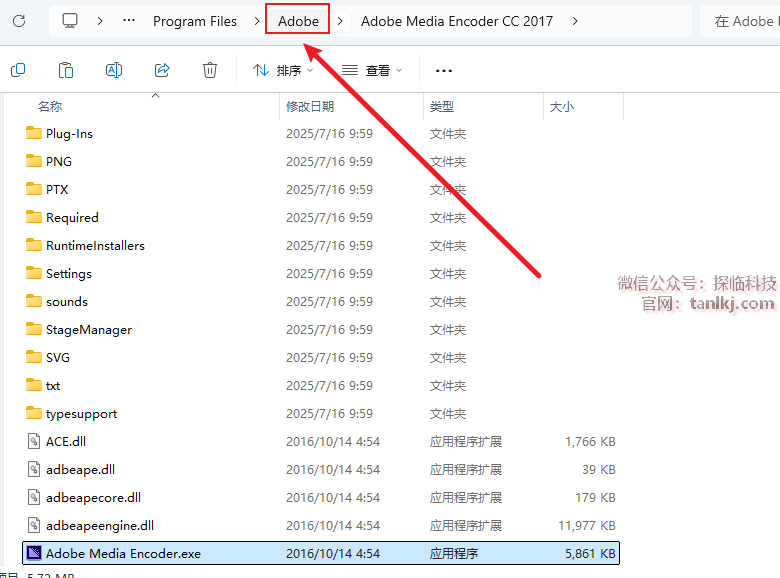Screen dimensions: 780x578
Task: Click the 39 KB size value
Action: click(x=599, y=469)
